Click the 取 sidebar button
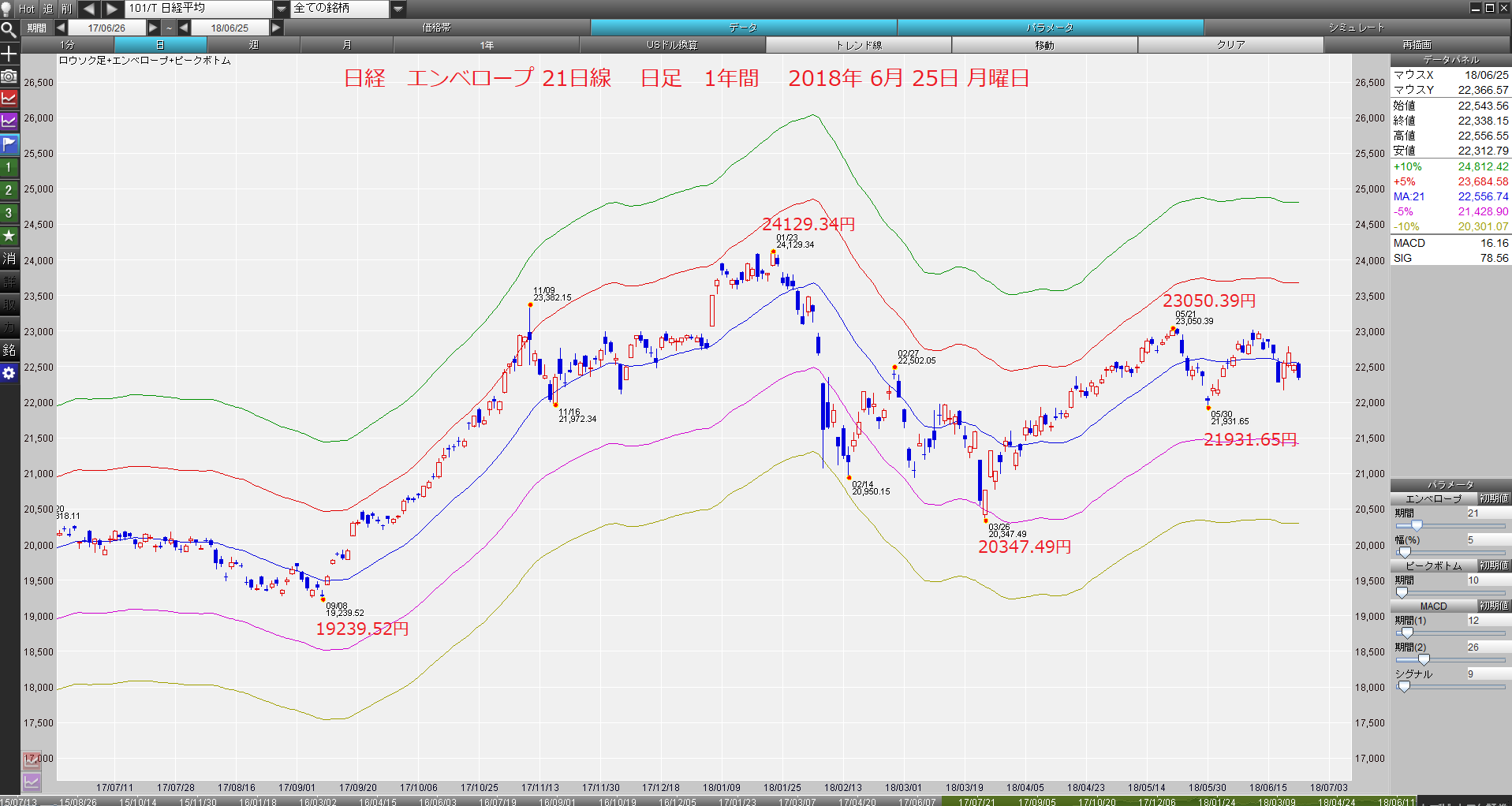Viewport: 1512px width, 806px height. (9, 304)
